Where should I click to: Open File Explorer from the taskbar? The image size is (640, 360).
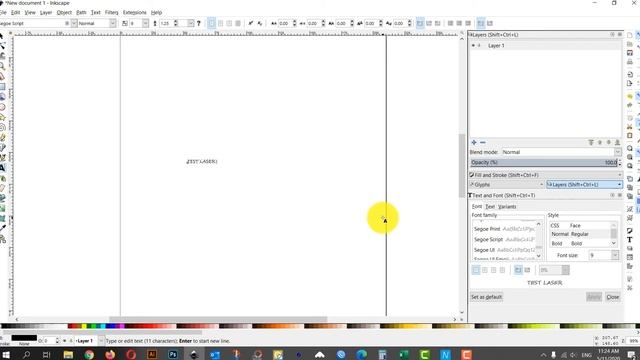click(x=68, y=354)
